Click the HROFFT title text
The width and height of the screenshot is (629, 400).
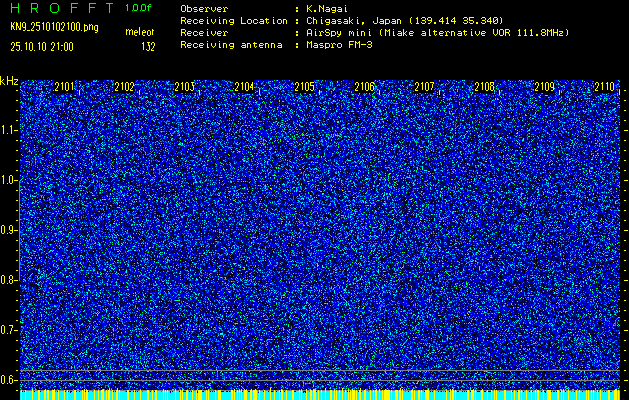click(x=61, y=7)
